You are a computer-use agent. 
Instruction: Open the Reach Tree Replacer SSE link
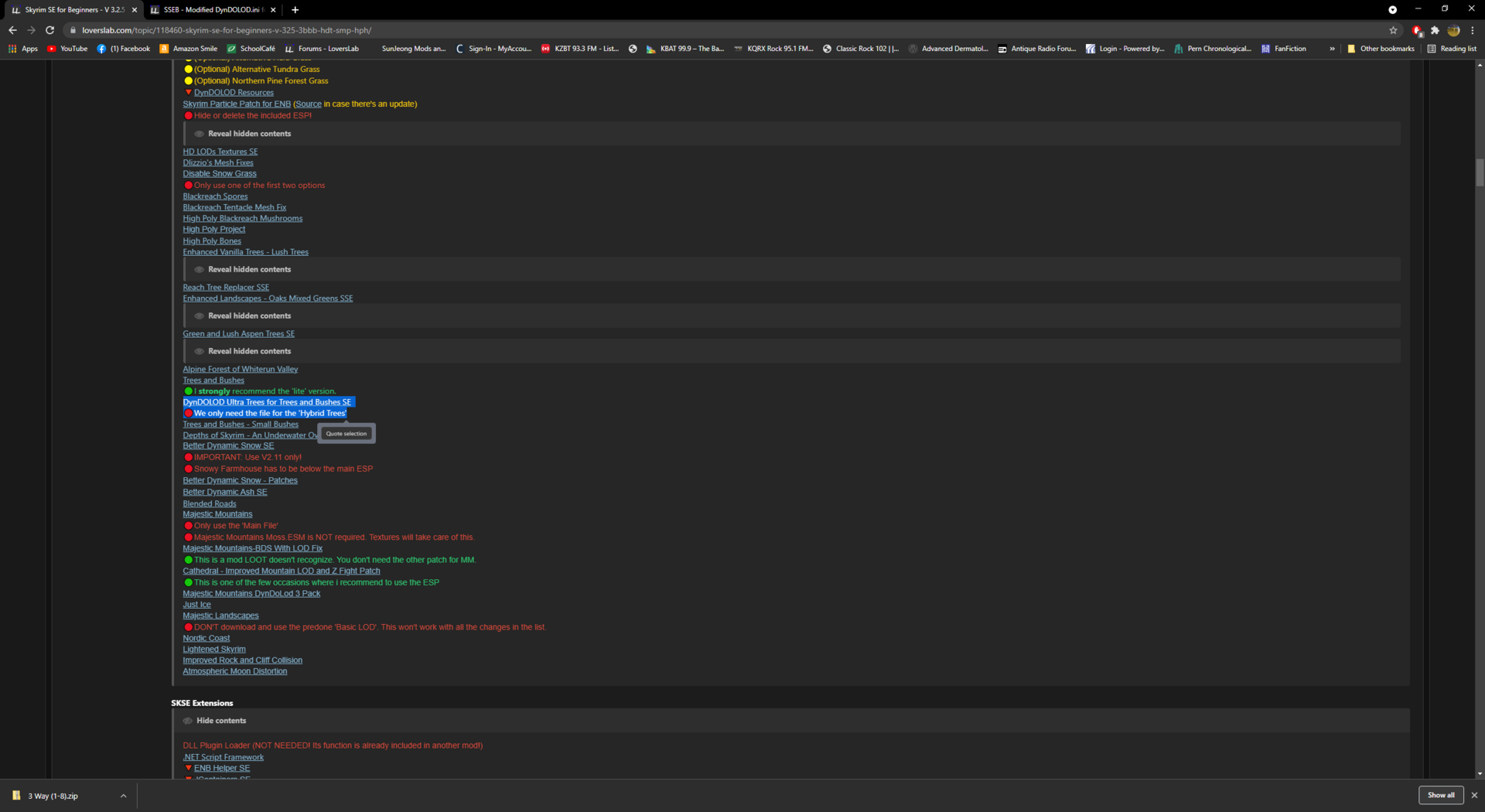226,288
